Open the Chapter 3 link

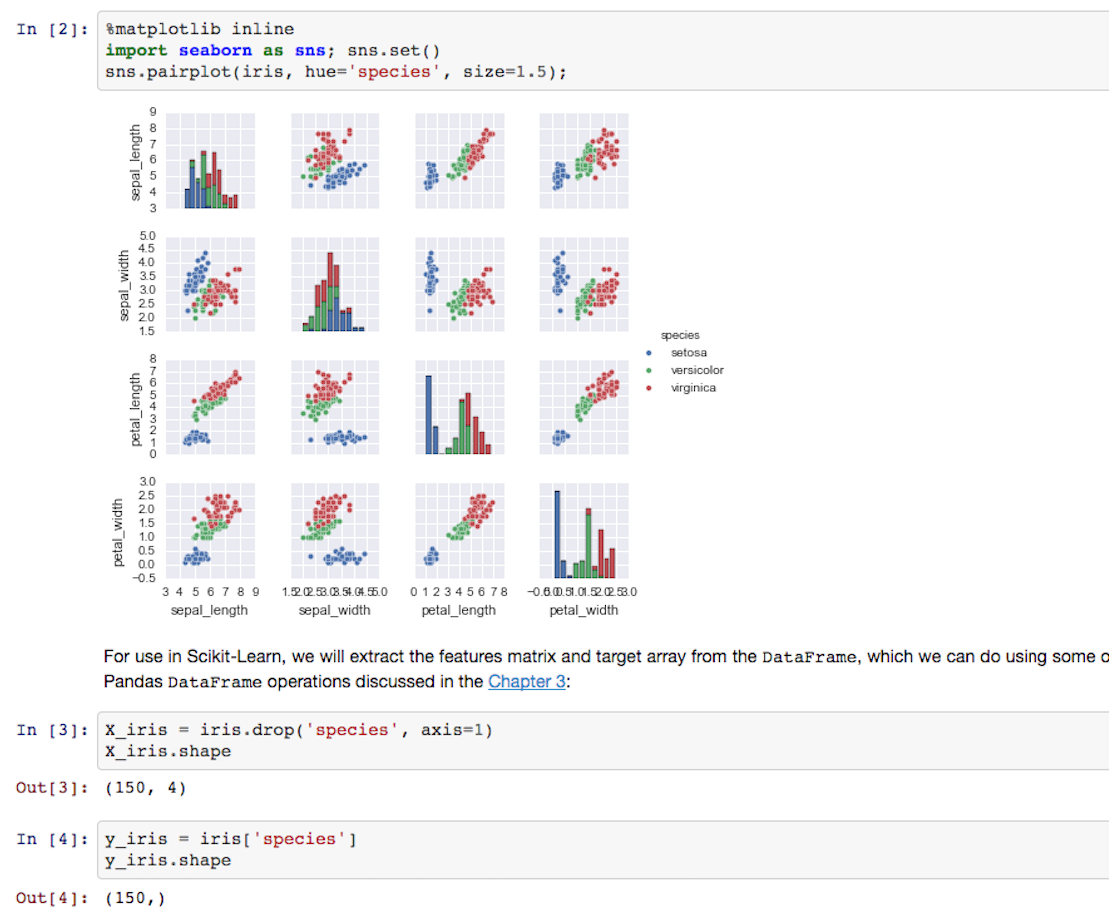pyautogui.click(x=527, y=682)
